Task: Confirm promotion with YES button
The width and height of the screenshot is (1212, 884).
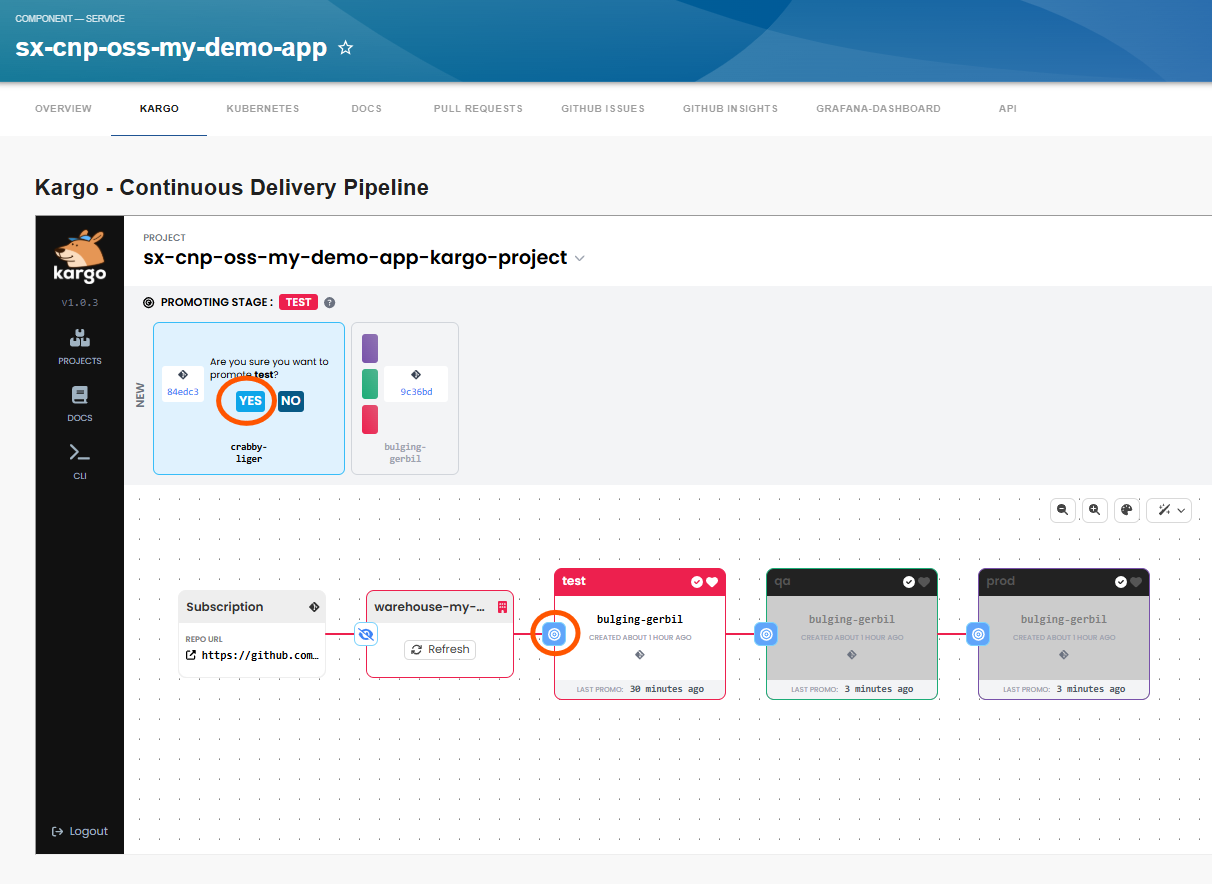Action: [x=250, y=401]
